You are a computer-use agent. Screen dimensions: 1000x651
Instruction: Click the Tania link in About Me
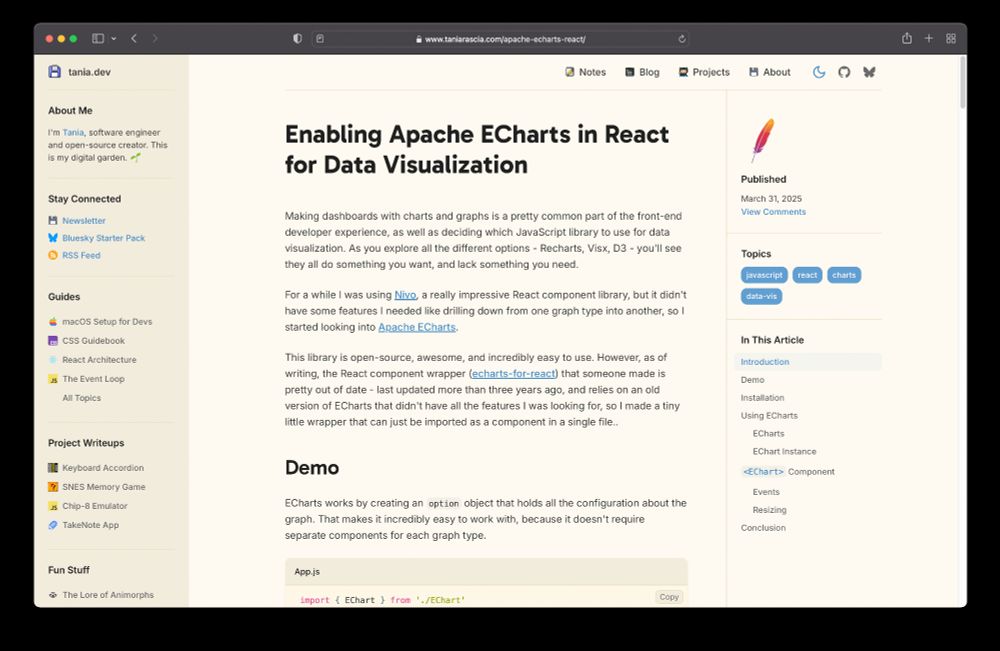(73, 133)
